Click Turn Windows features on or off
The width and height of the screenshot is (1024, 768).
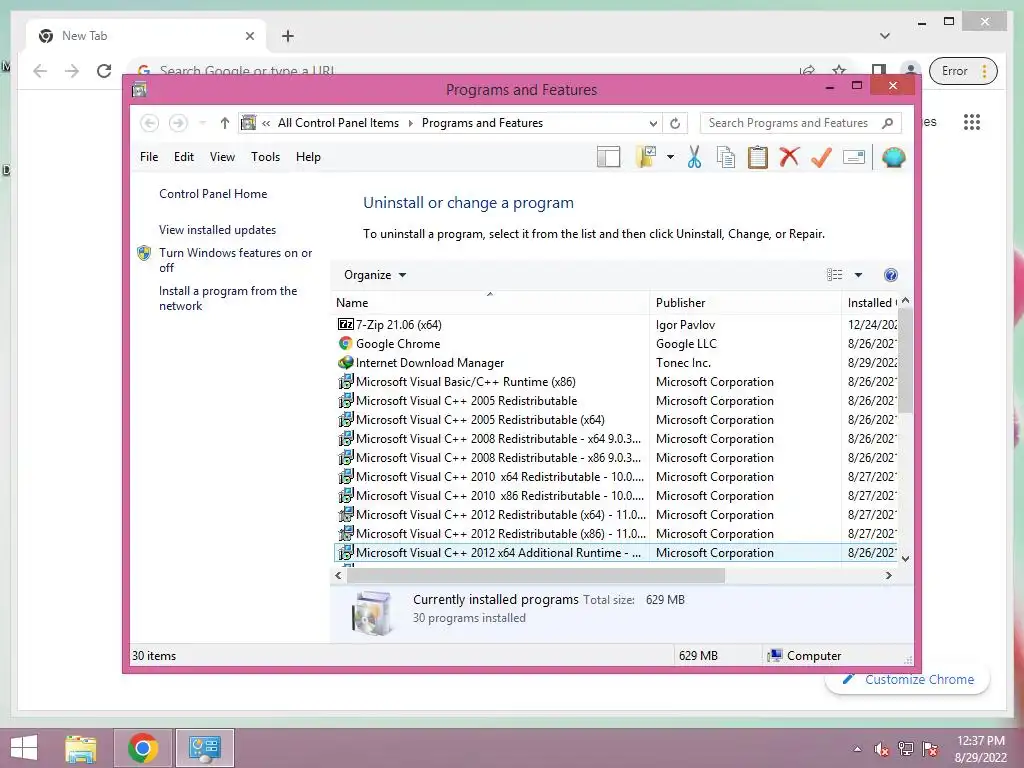tap(235, 260)
